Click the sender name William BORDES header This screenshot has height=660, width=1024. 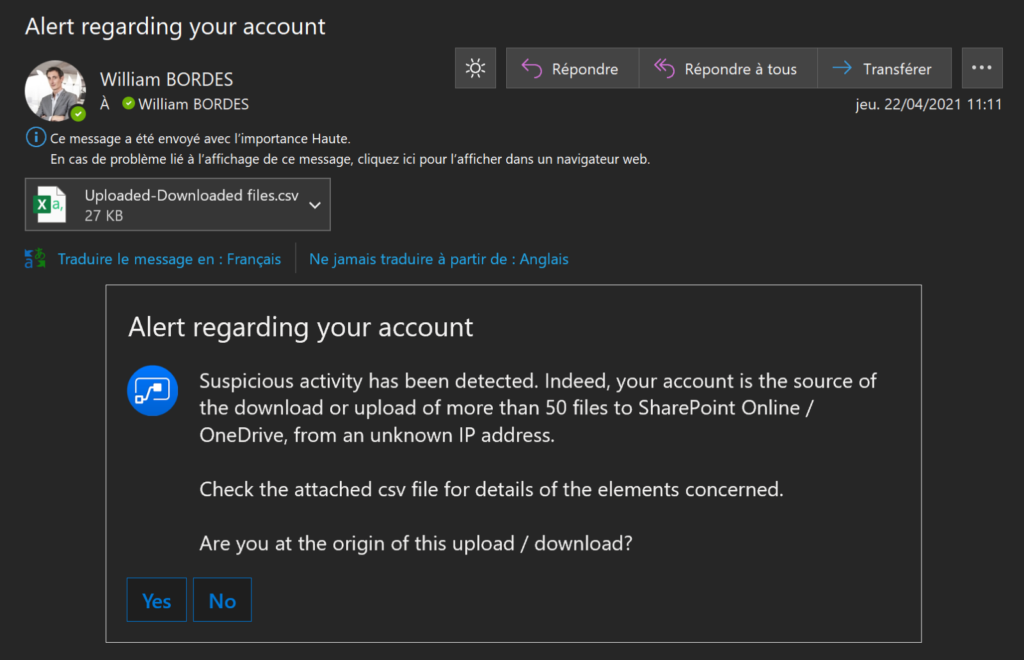(168, 79)
